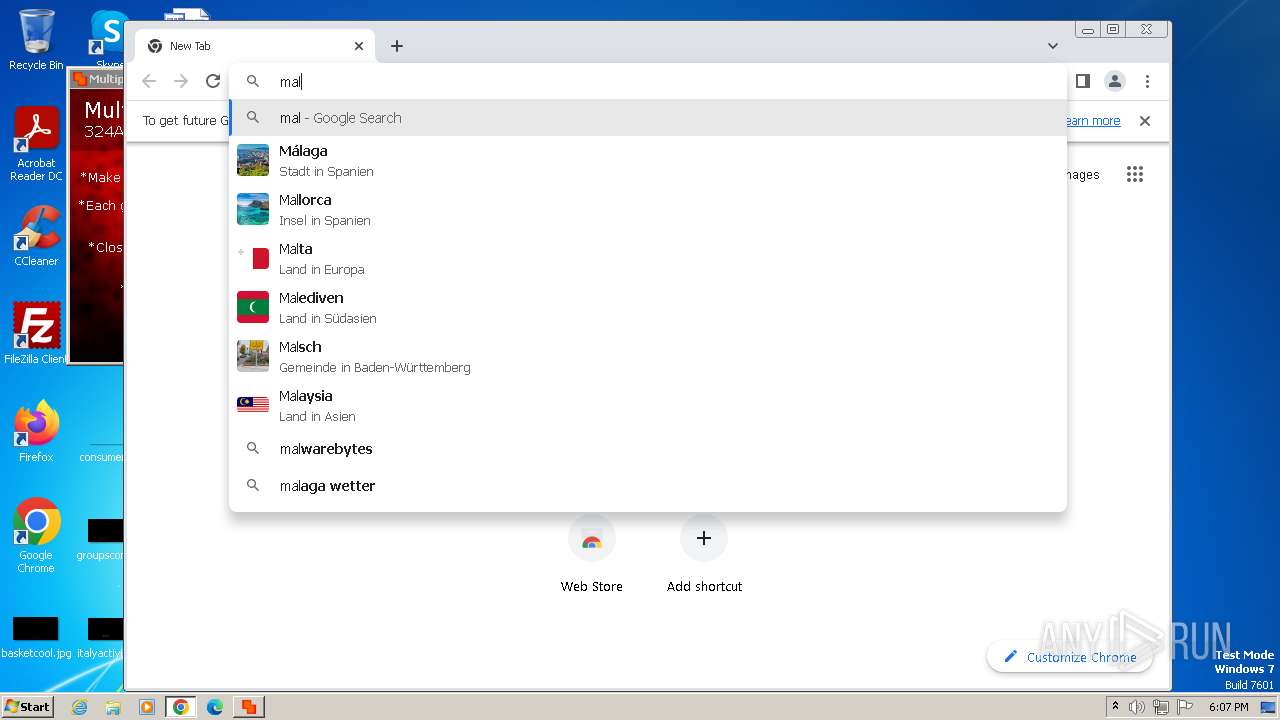Click the Málaga thumbnail image
Viewport: 1280px width, 720px height.
tap(253, 160)
